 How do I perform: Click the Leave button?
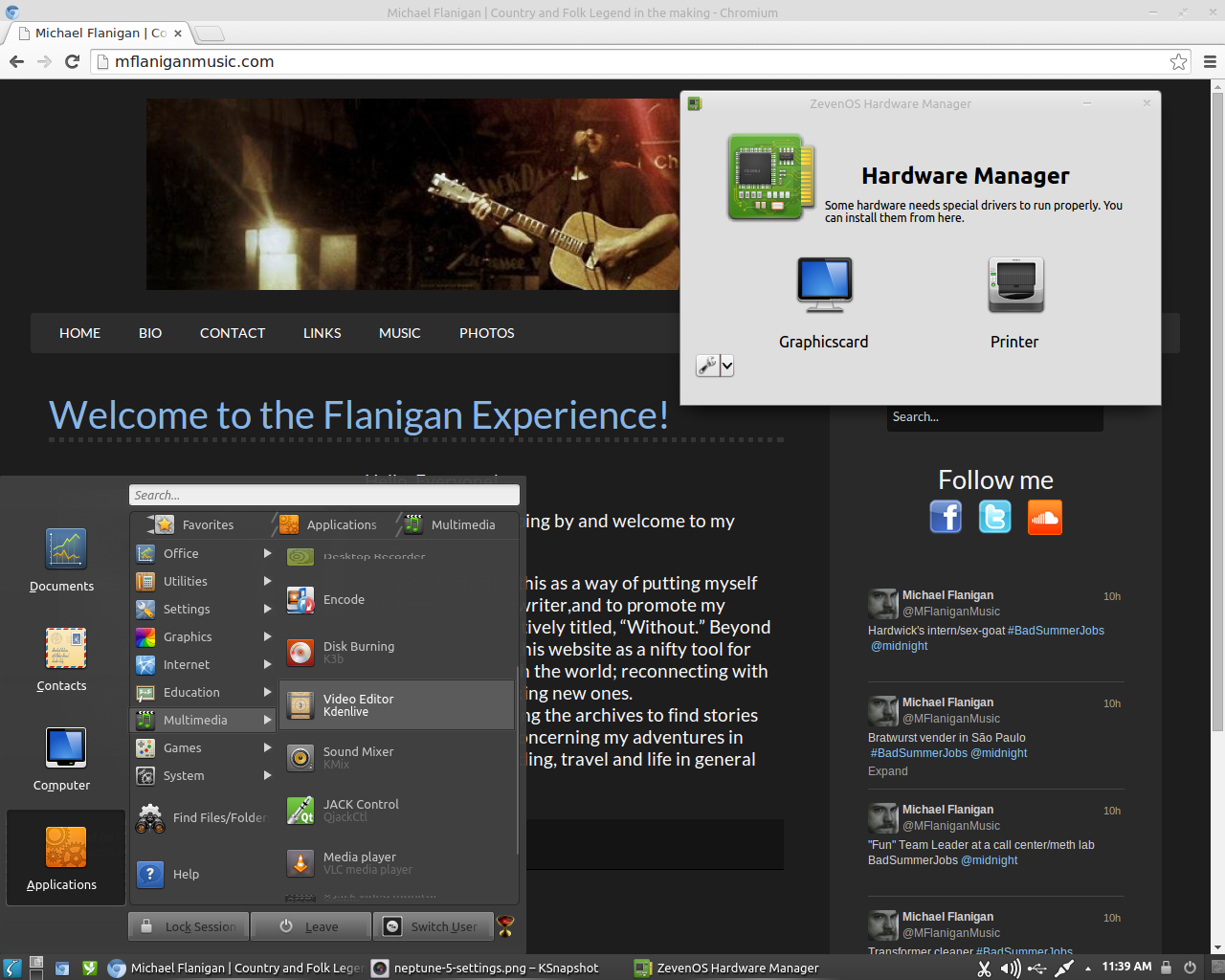(310, 926)
